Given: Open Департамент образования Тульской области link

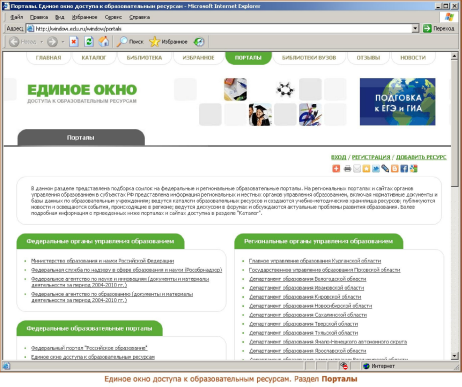Looking at the screenshot, I should [303, 333].
